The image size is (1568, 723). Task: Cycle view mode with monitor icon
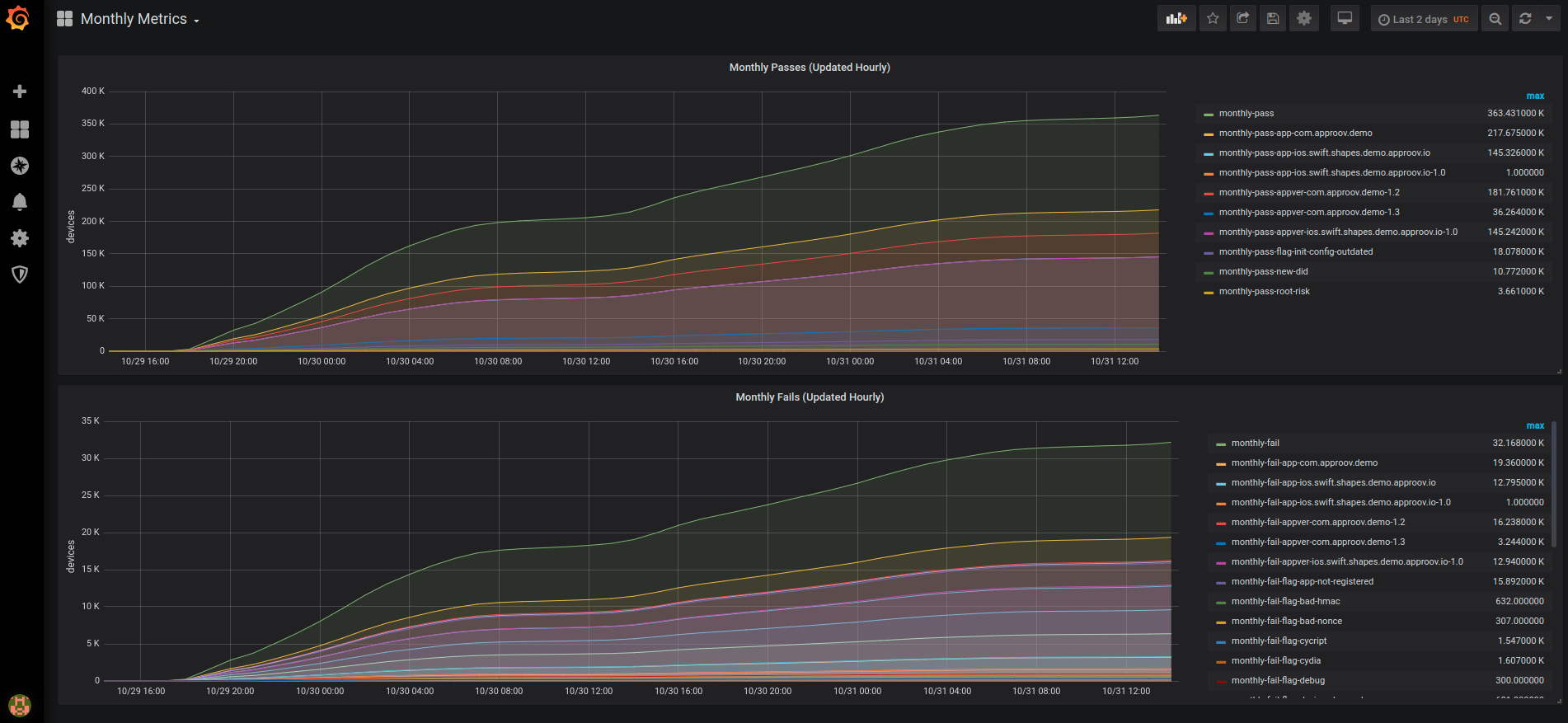pos(1345,18)
